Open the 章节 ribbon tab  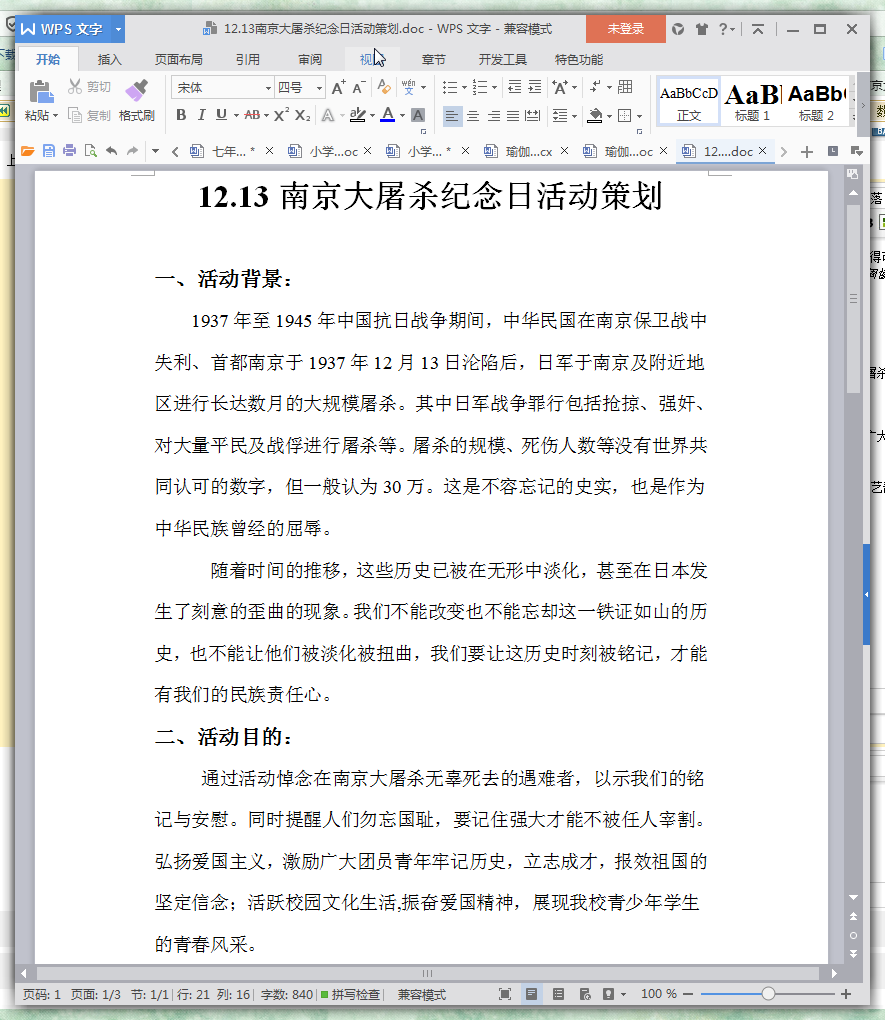pos(433,60)
